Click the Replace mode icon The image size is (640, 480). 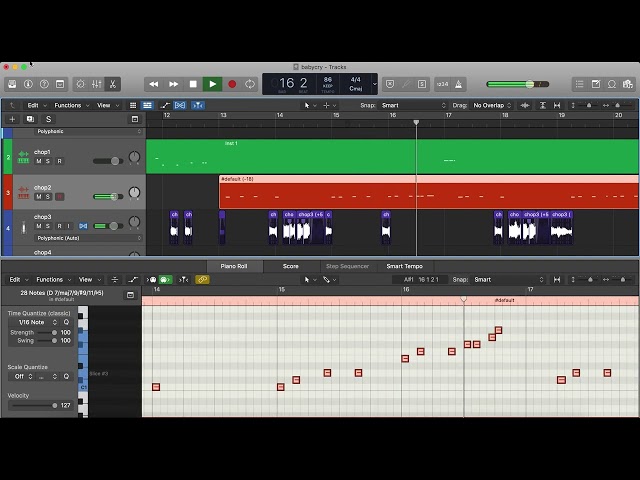point(390,84)
